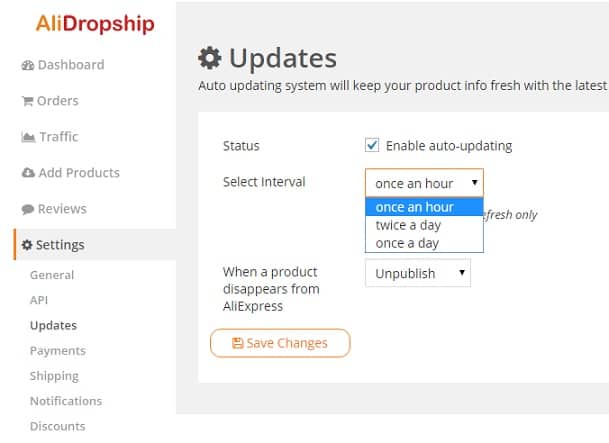Image resolution: width=609 pixels, height=443 pixels.
Task: Open Dashboard via its gauge icon
Action: tap(28, 65)
